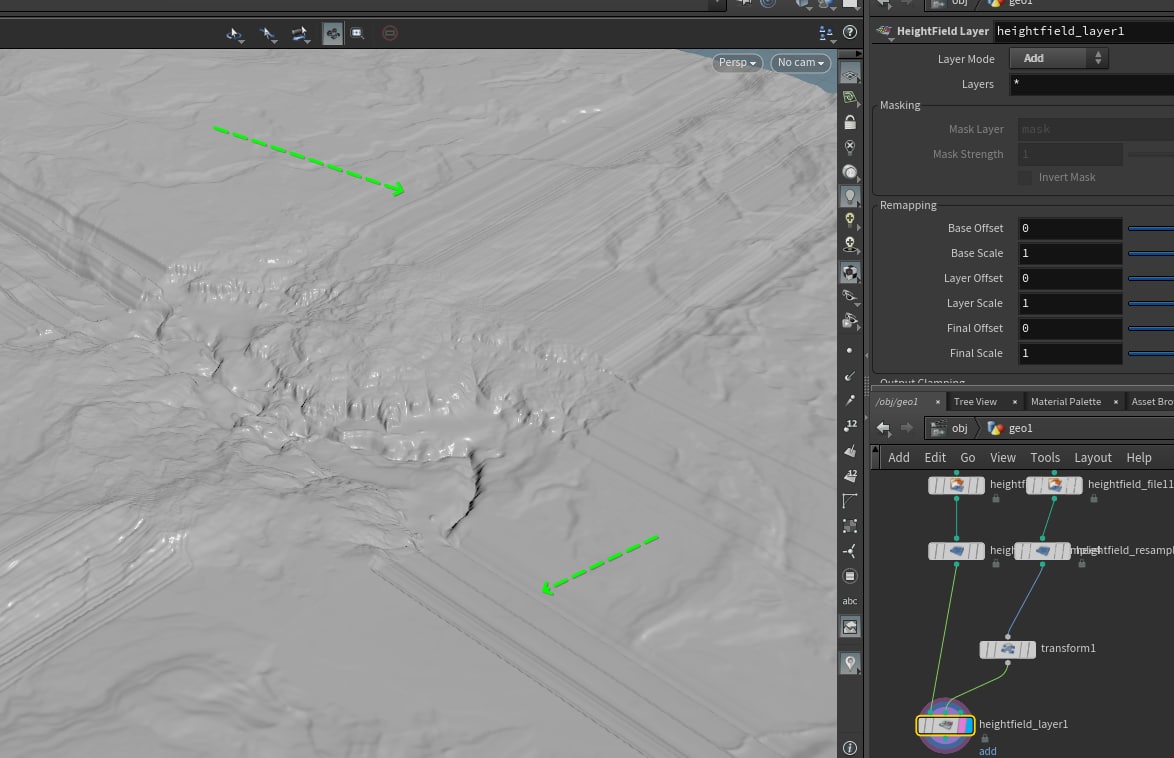Toggle reference plane and ortho grid display
This screenshot has width=1174, height=758.
[850, 75]
